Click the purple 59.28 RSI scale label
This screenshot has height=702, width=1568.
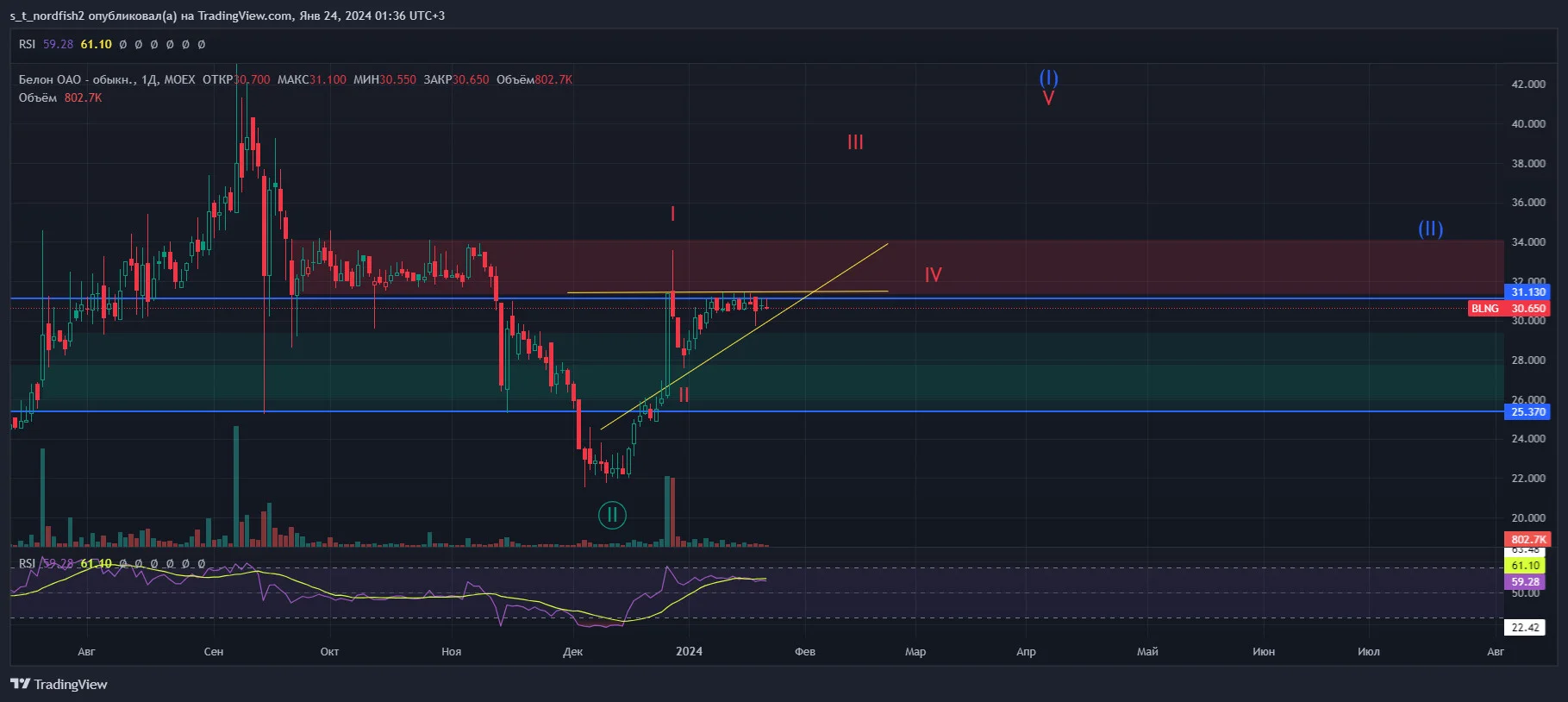[1525, 582]
